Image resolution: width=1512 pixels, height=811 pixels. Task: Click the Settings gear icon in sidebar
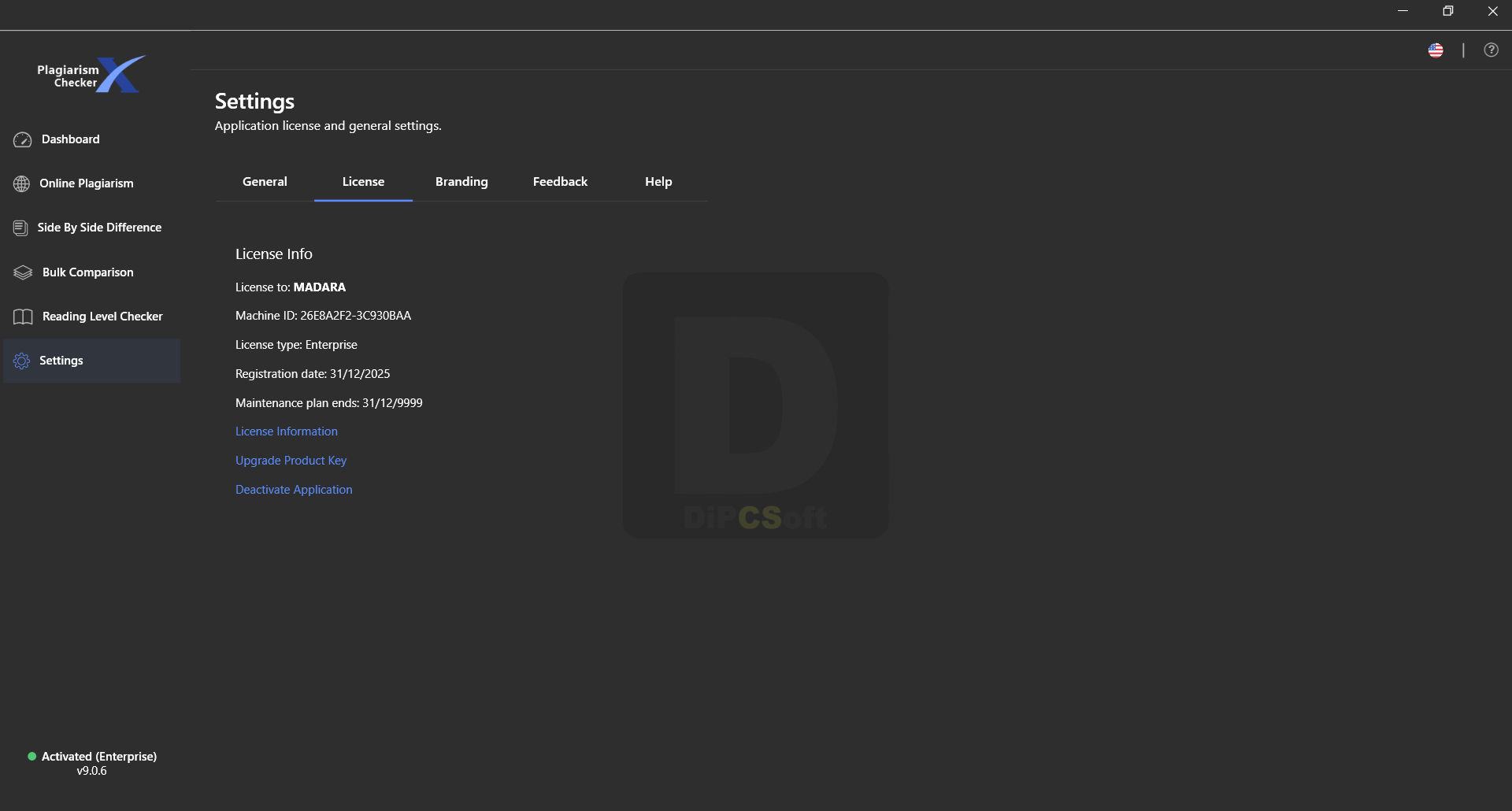[x=21, y=361]
